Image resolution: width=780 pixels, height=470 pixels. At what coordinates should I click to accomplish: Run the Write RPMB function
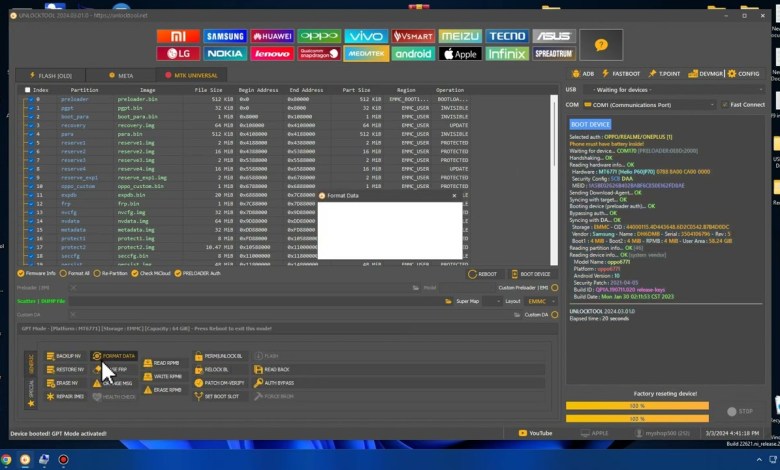click(x=163, y=376)
